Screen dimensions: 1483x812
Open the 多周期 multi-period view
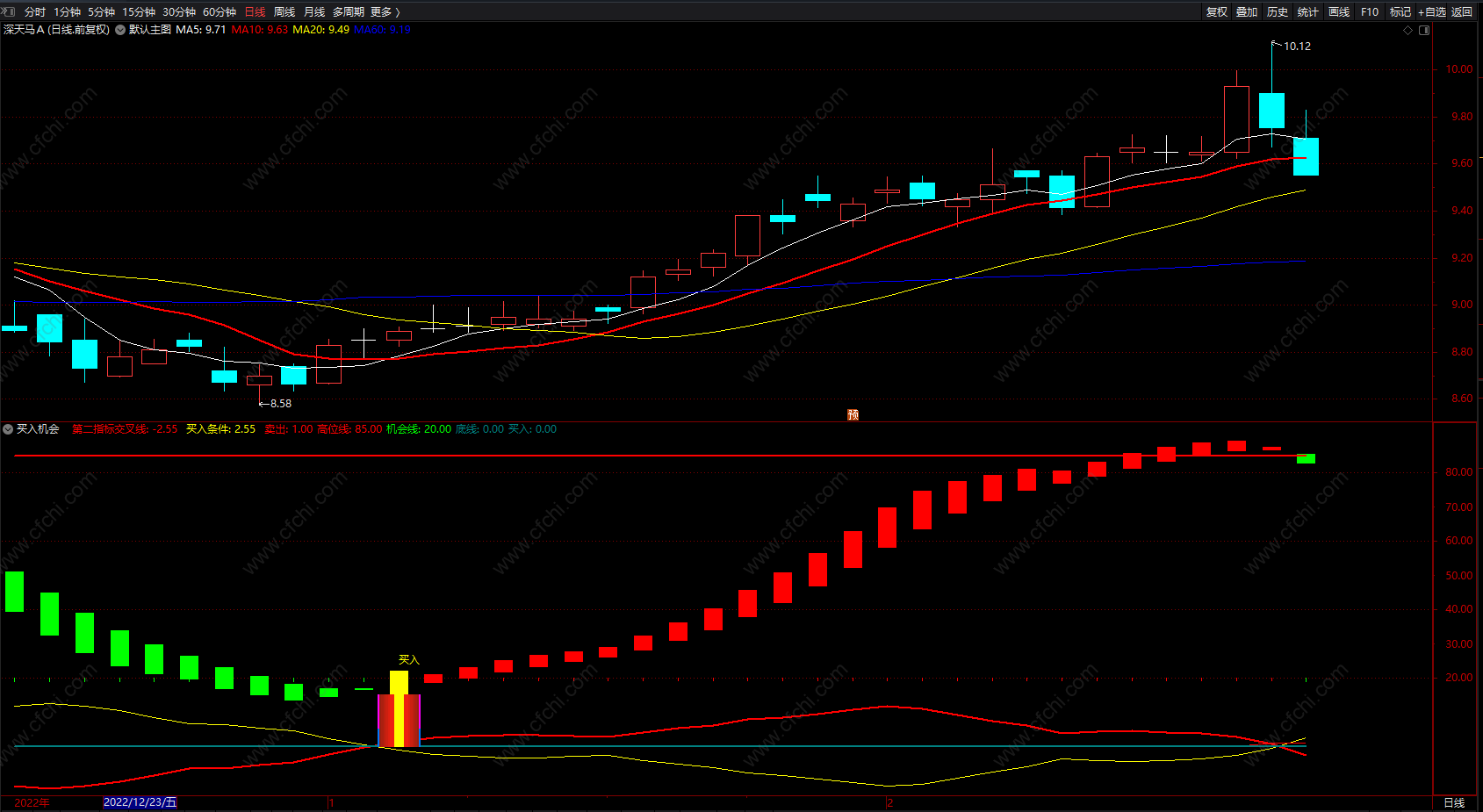[x=349, y=11]
